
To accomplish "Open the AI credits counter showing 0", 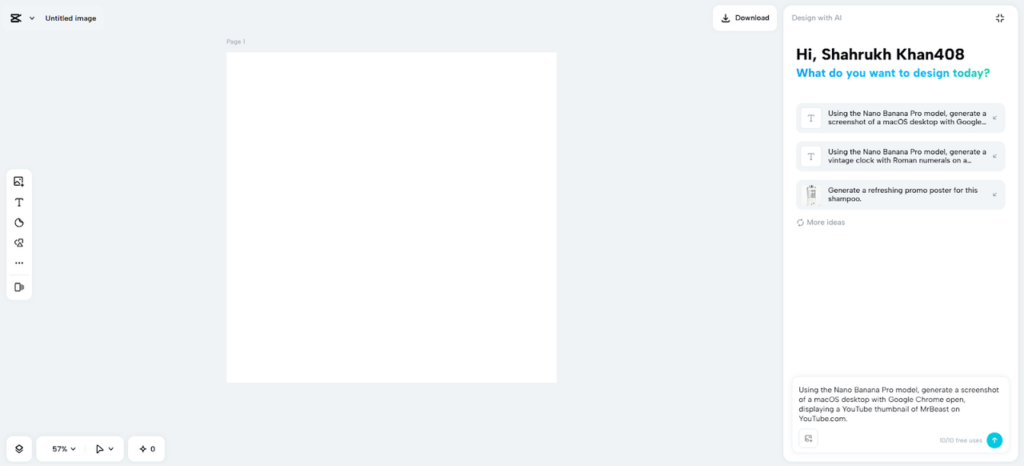I will pyautogui.click(x=146, y=449).
